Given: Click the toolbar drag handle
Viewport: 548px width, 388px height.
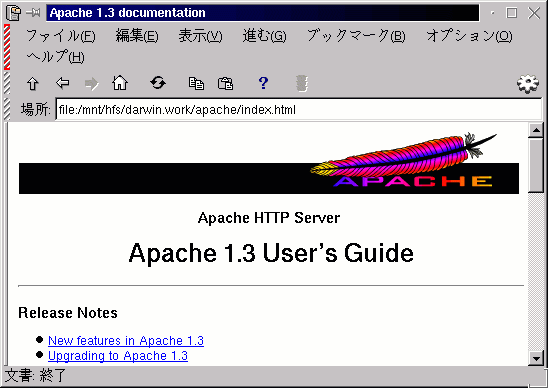Looking at the screenshot, I should tap(7, 83).
